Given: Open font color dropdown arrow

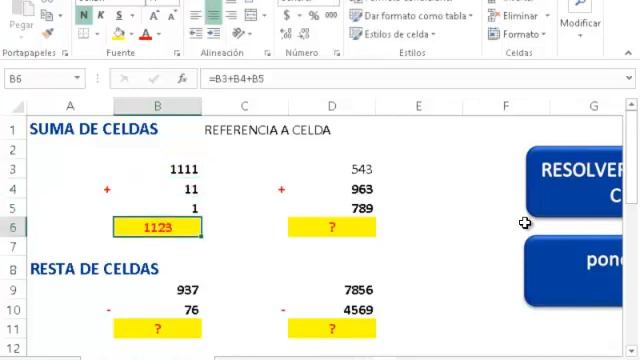Looking at the screenshot, I should tap(159, 34).
